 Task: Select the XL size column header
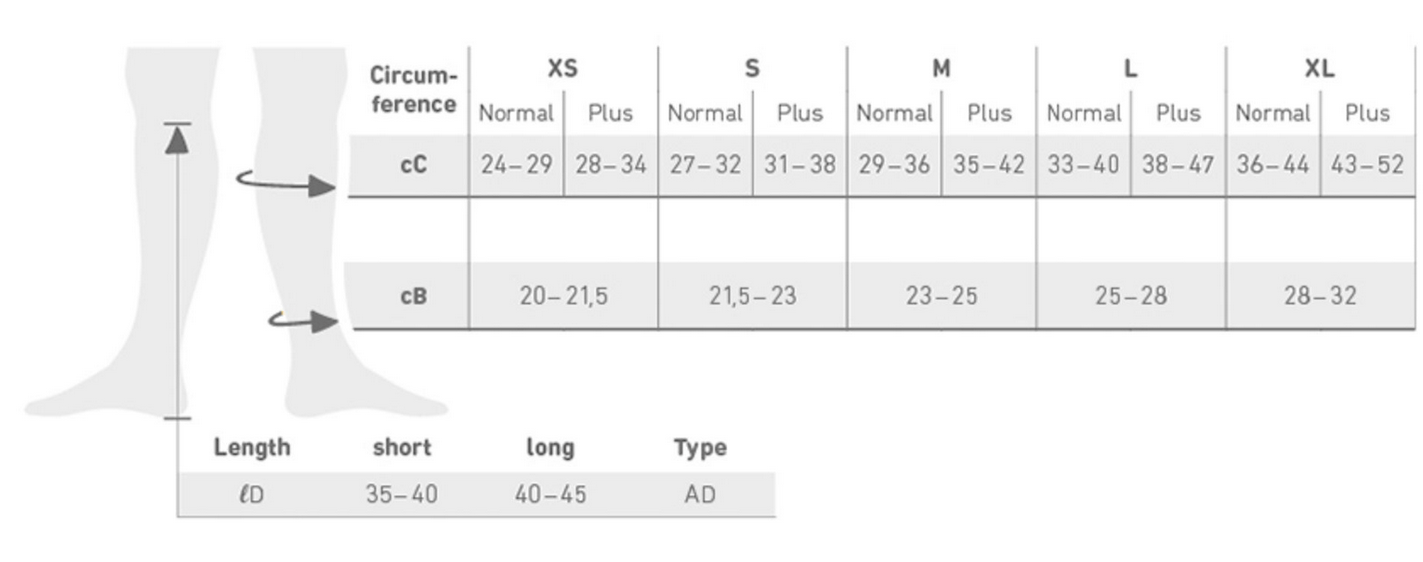(x=1319, y=68)
